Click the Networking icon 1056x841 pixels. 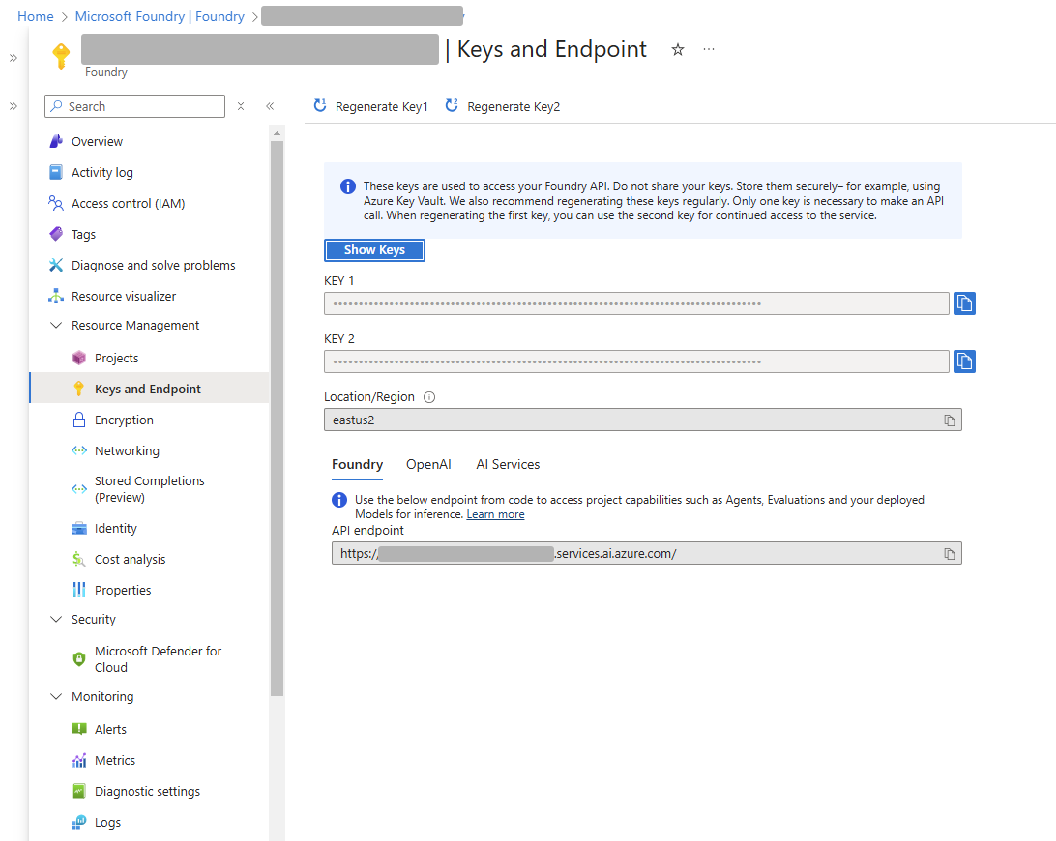pyautogui.click(x=79, y=450)
